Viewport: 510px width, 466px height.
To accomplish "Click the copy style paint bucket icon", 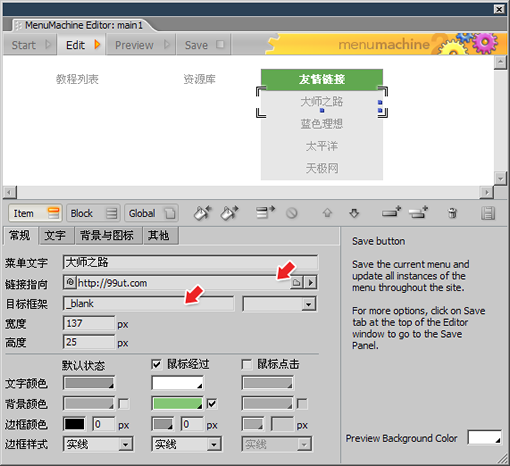I will (x=203, y=213).
